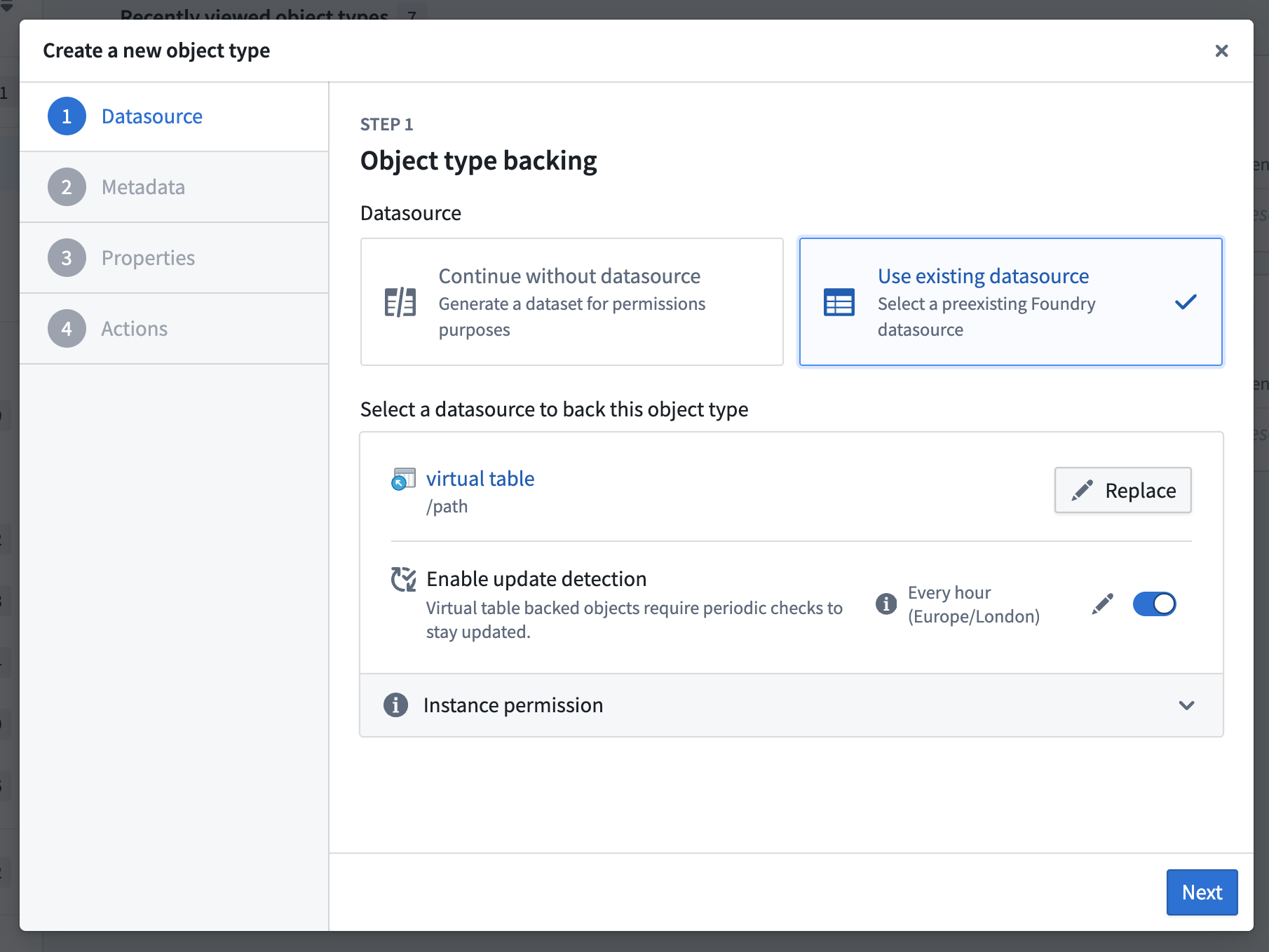Open the virtual table link

pyautogui.click(x=480, y=479)
